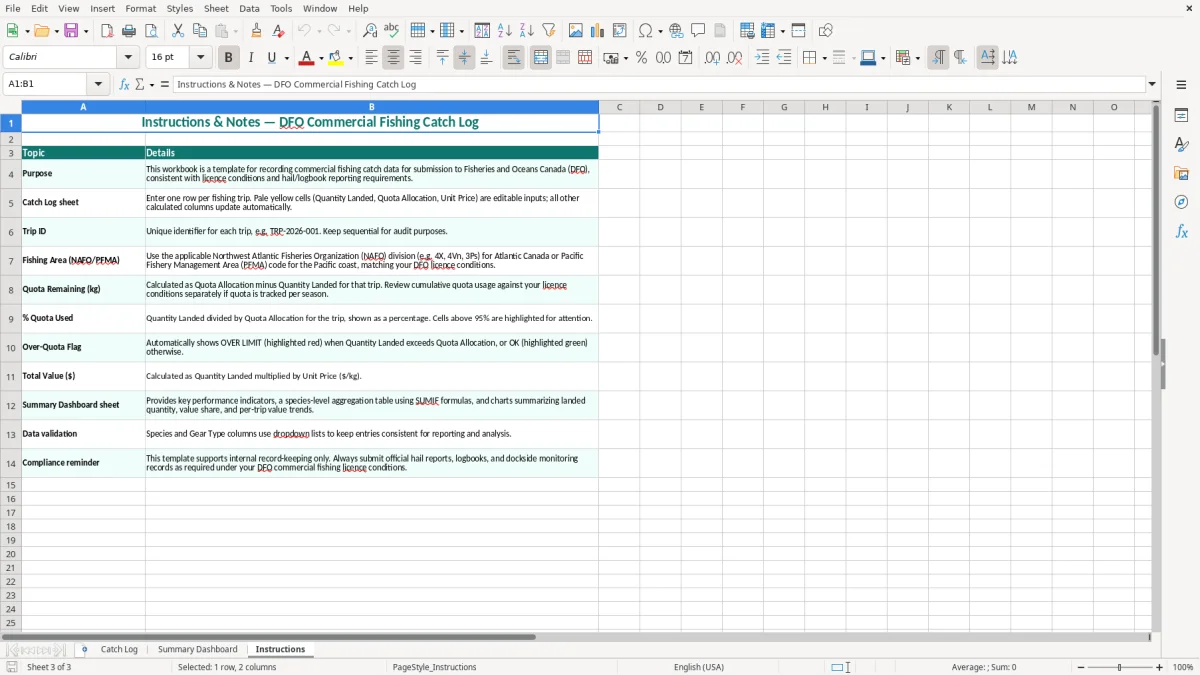1200x675 pixels.
Task: Open Find & Replace tool
Action: (x=370, y=31)
